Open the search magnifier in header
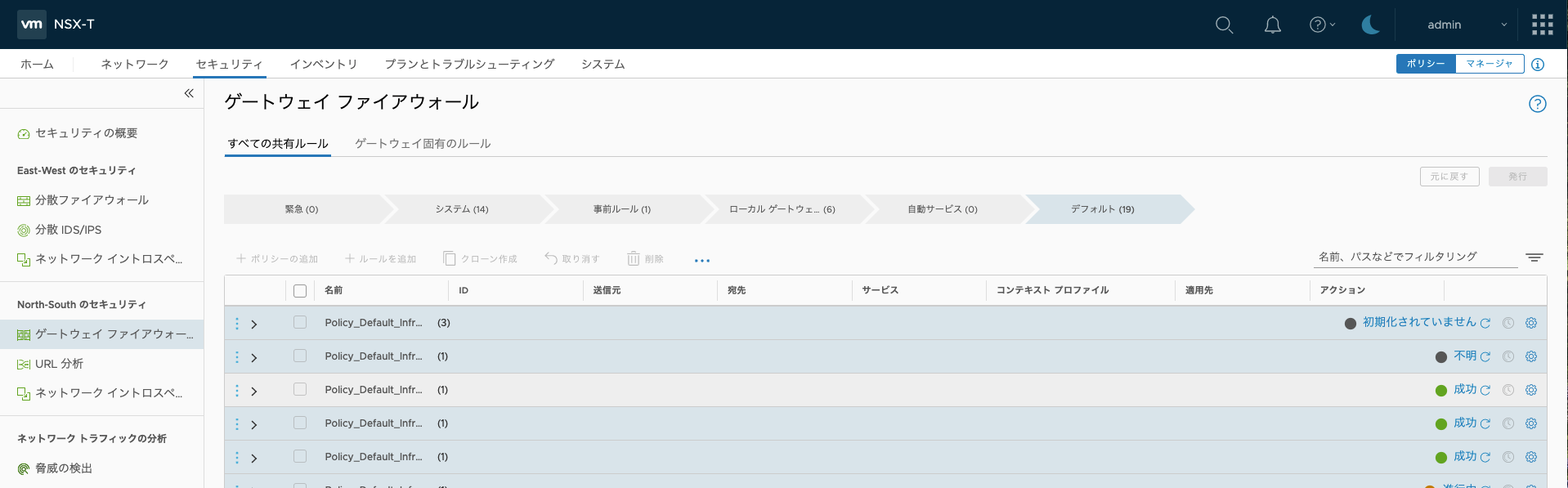 (1224, 25)
